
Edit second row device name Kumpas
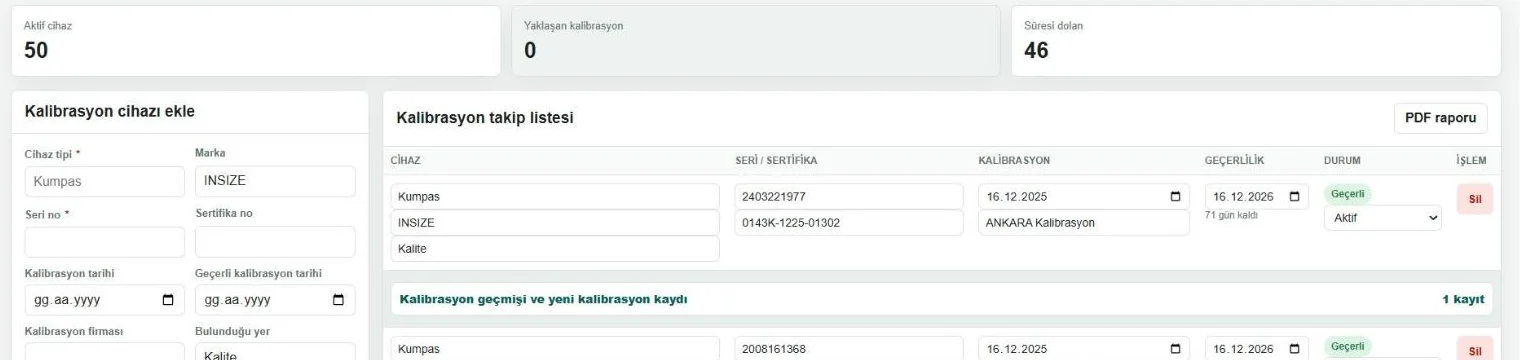point(555,349)
